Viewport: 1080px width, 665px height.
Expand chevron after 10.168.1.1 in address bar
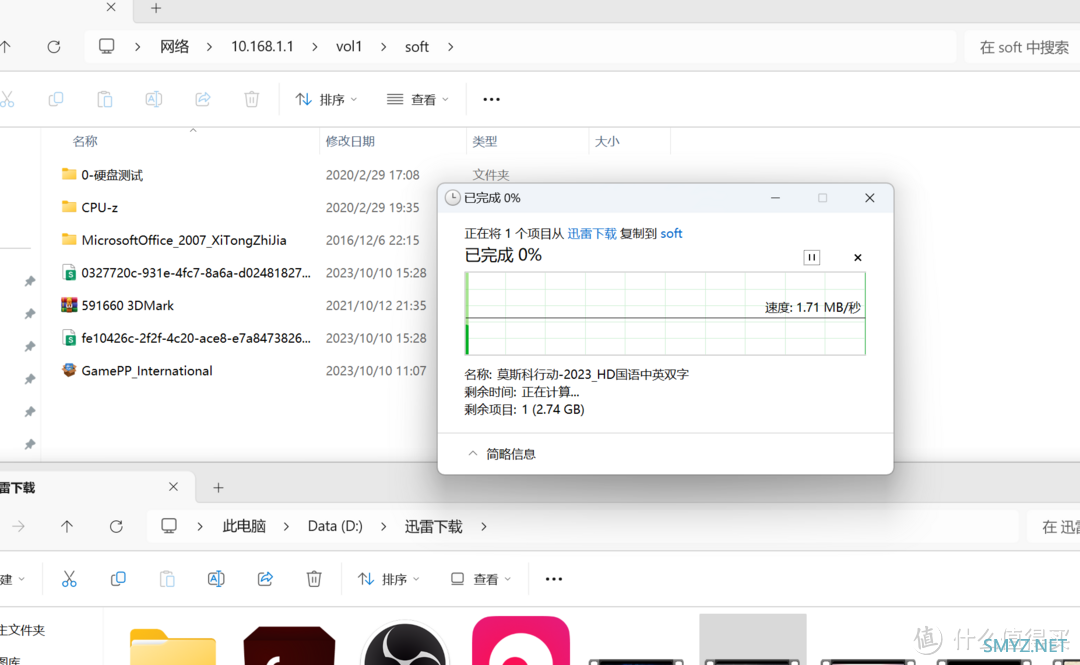[315, 47]
